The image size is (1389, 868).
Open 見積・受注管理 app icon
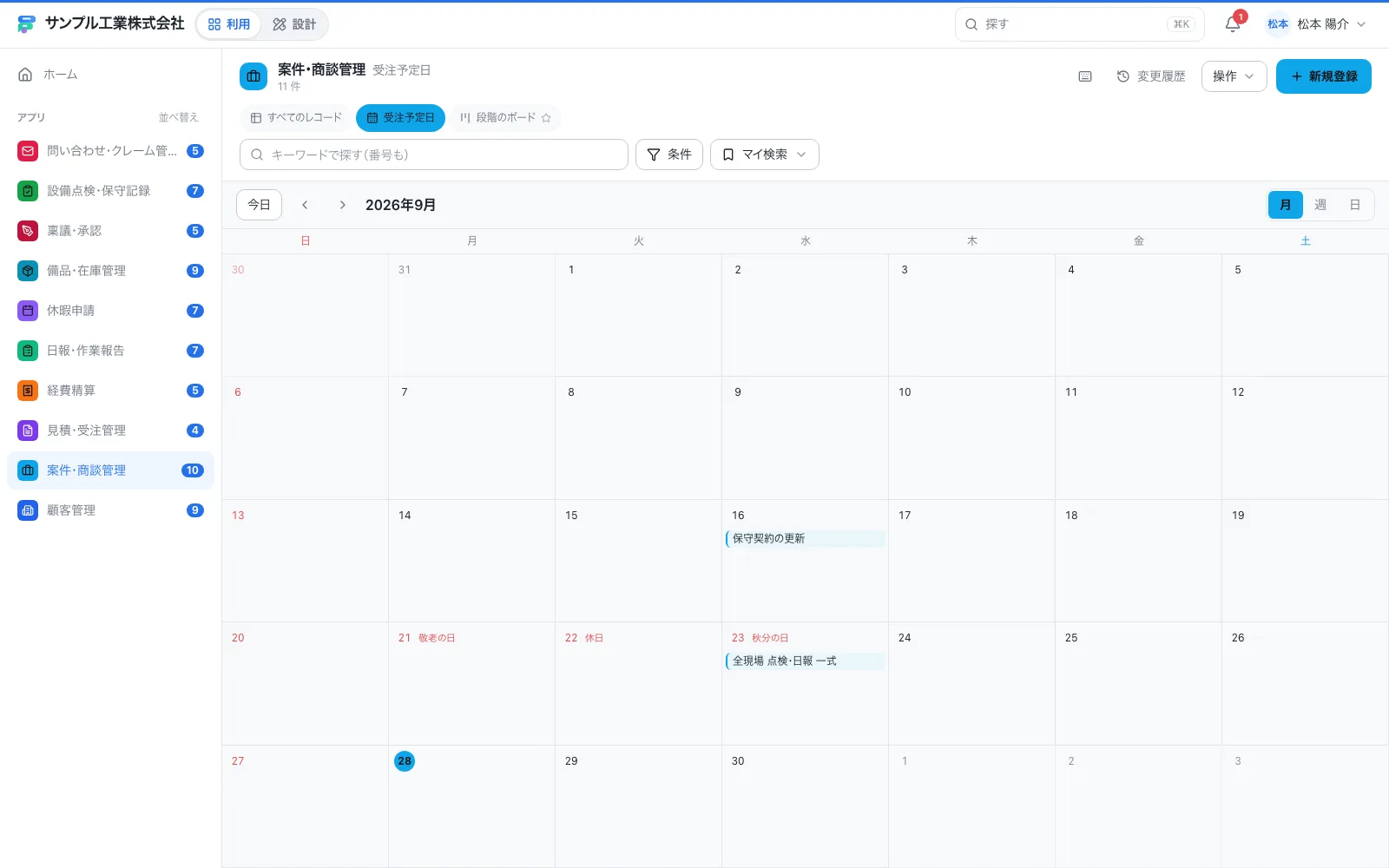pos(28,431)
